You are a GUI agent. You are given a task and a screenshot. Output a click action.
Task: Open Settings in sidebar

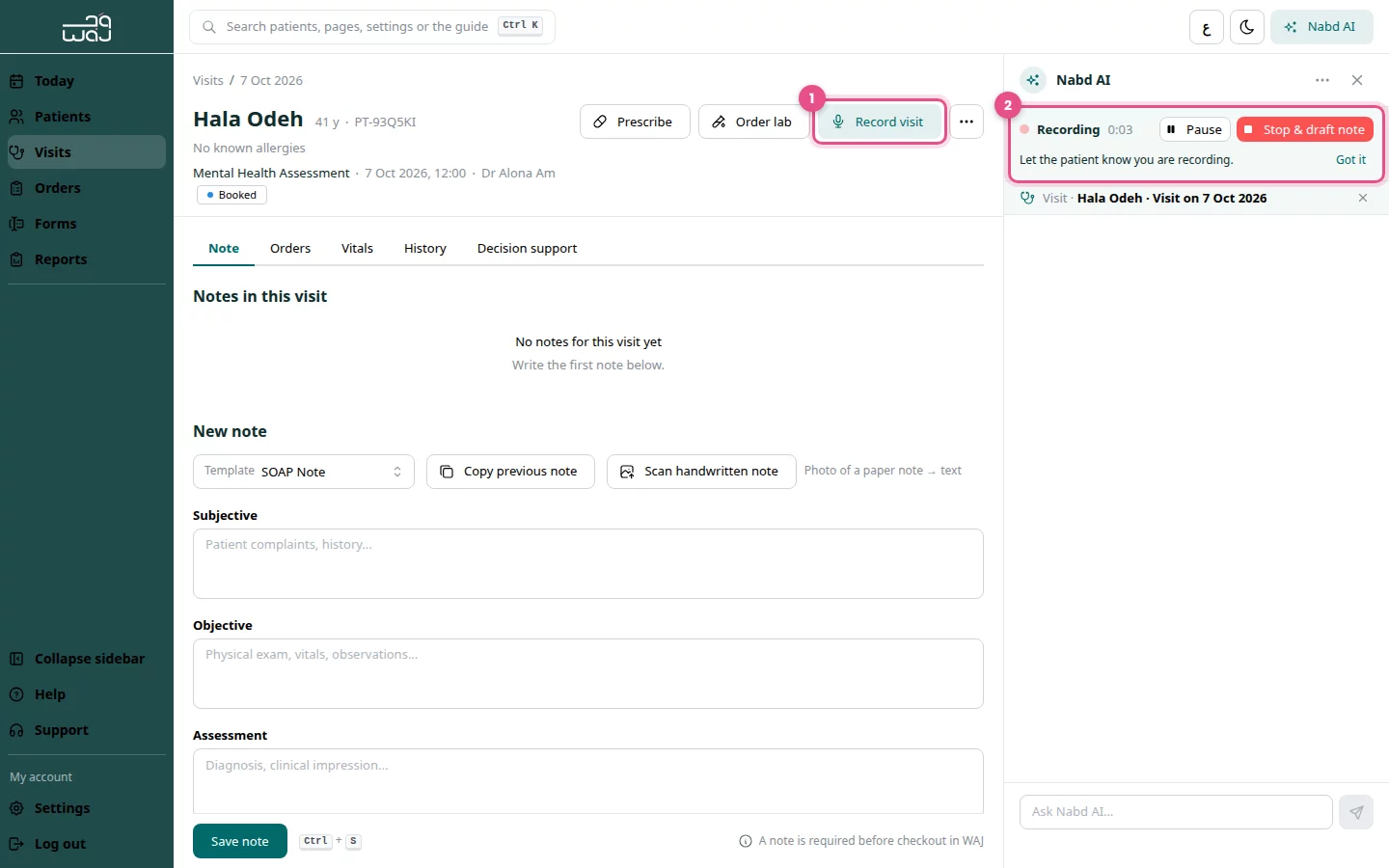[87, 808]
